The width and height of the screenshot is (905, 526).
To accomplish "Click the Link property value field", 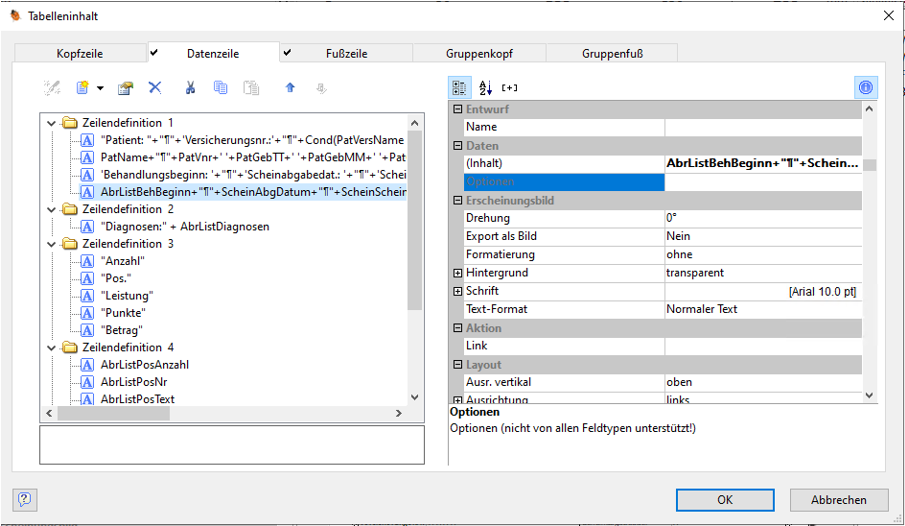I will [763, 346].
